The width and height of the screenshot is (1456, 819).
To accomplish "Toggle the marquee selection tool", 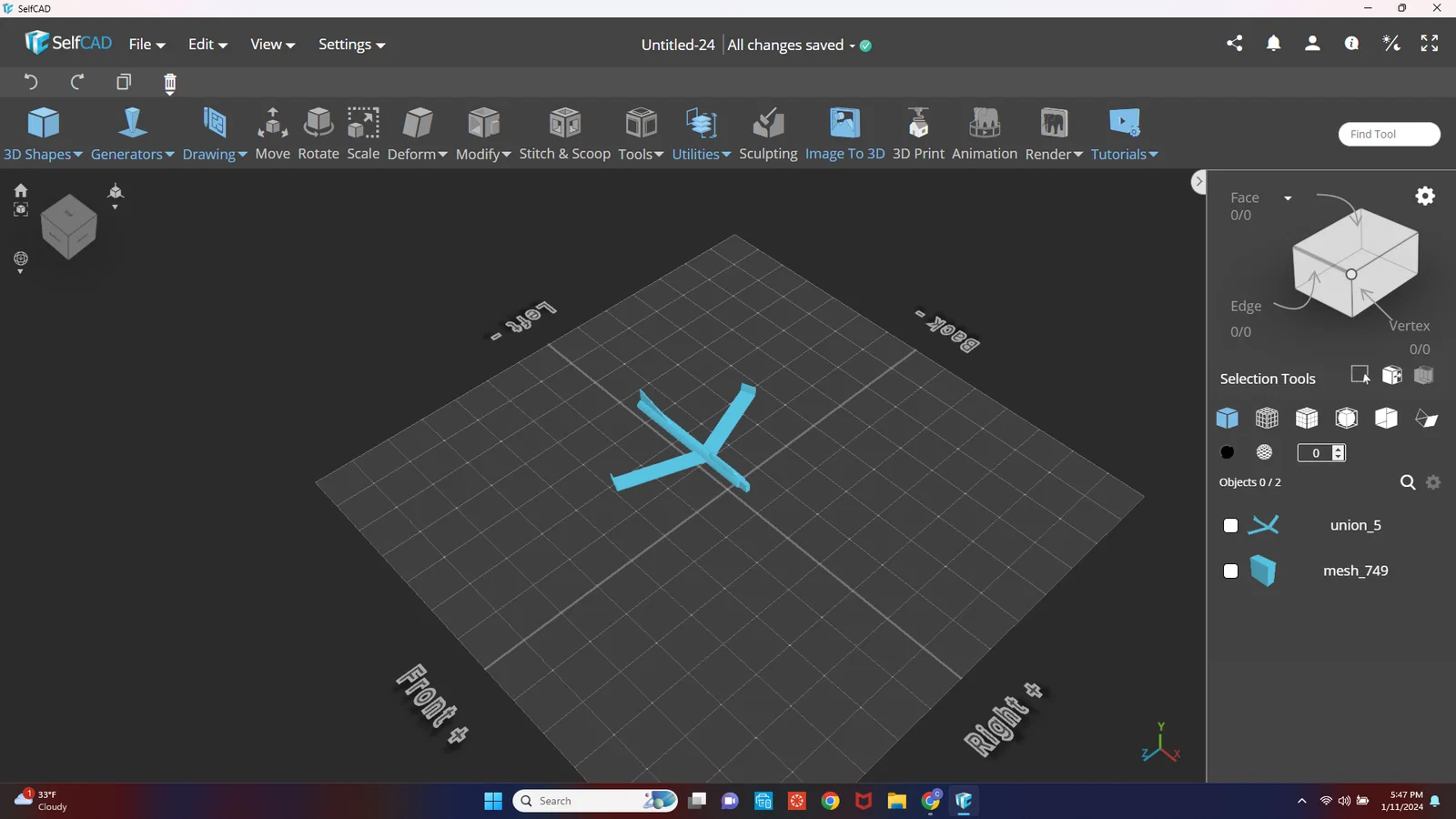I will pyautogui.click(x=1360, y=375).
